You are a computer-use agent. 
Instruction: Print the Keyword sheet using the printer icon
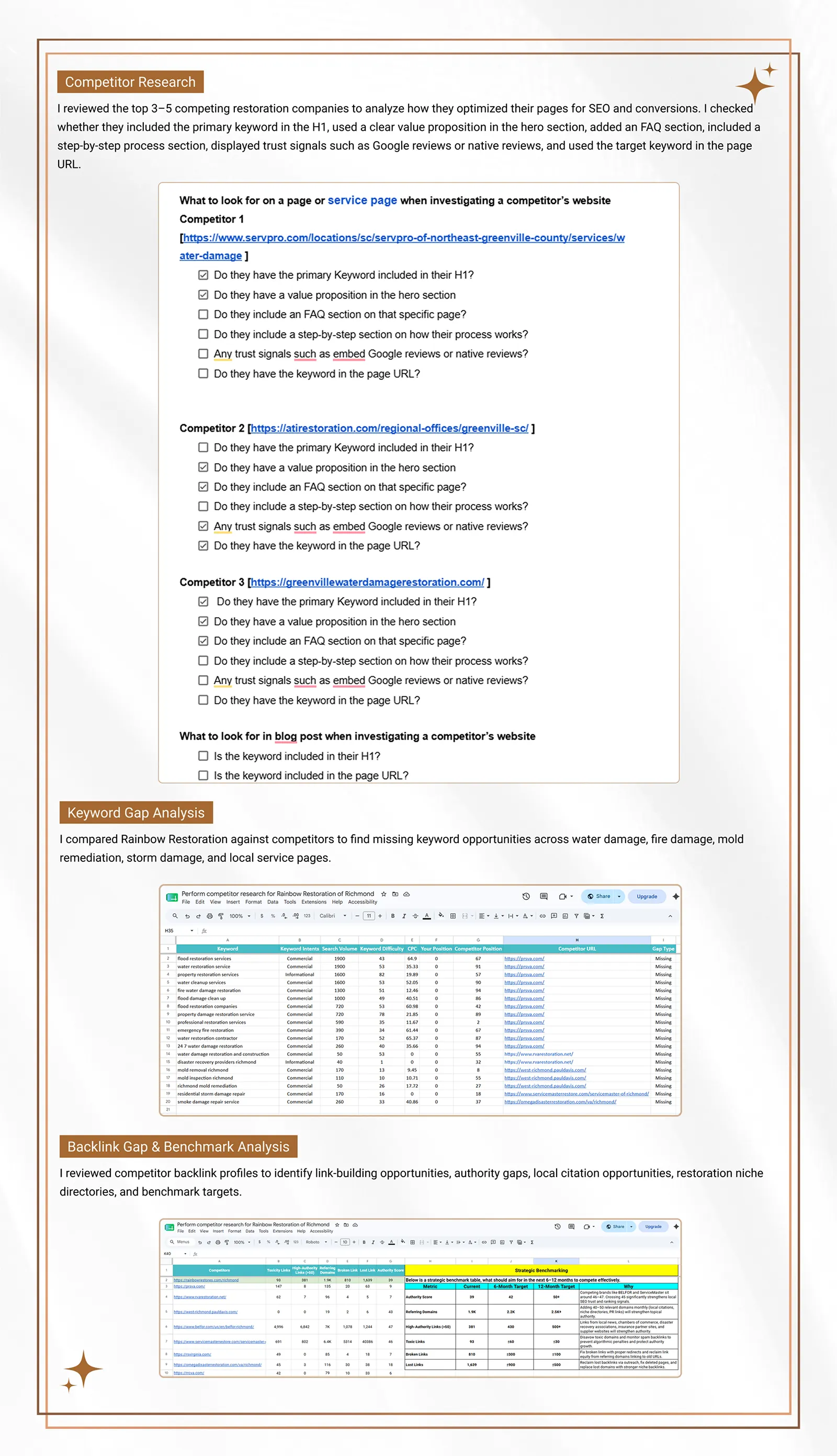pos(209,916)
